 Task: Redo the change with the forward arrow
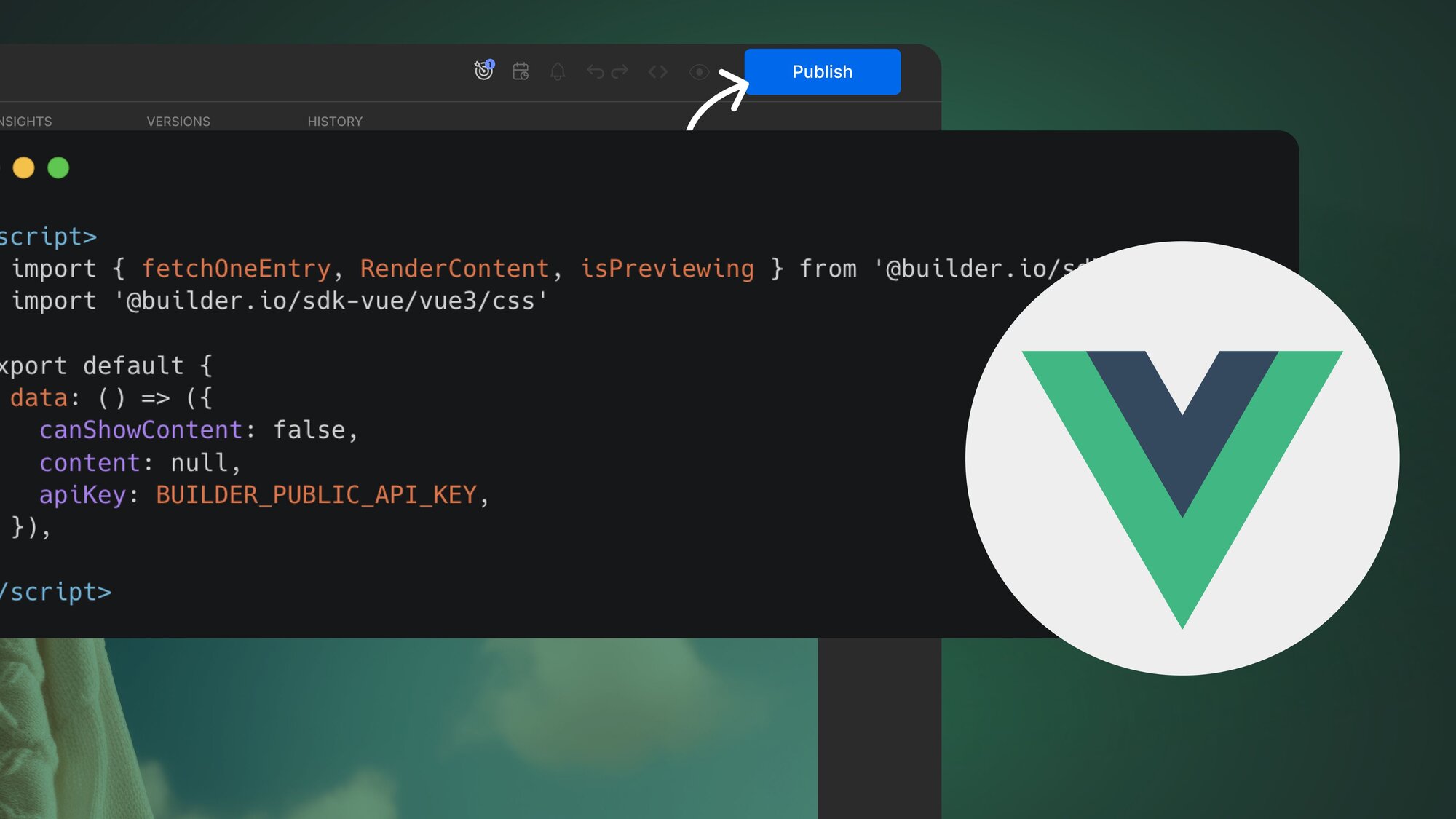(x=620, y=71)
